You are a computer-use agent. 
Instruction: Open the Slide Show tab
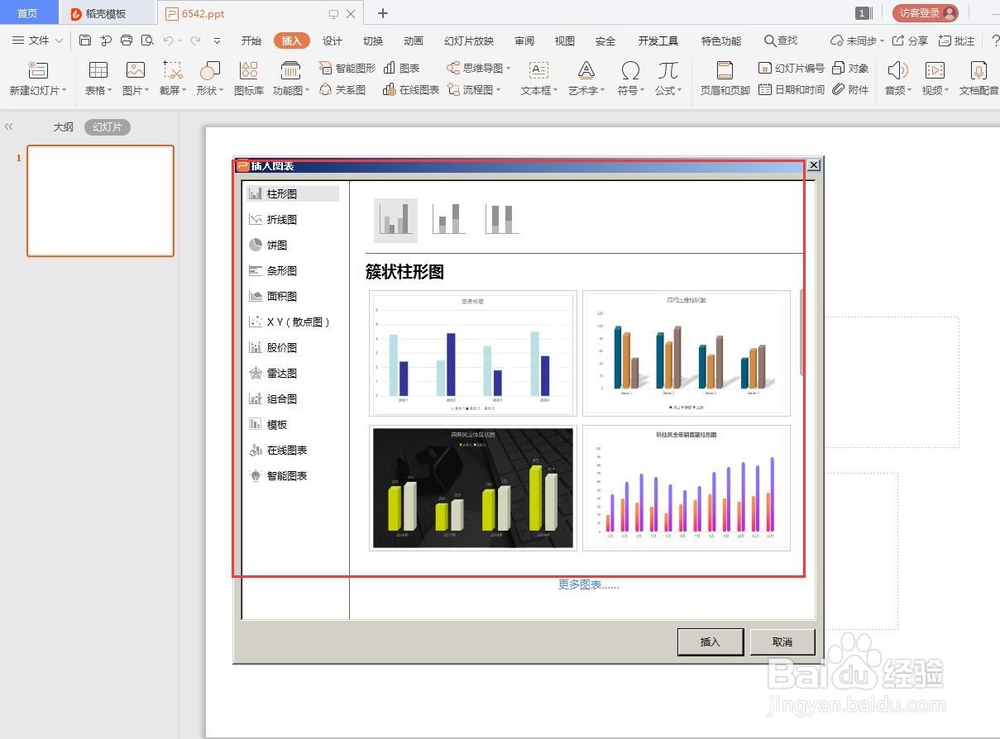click(469, 40)
